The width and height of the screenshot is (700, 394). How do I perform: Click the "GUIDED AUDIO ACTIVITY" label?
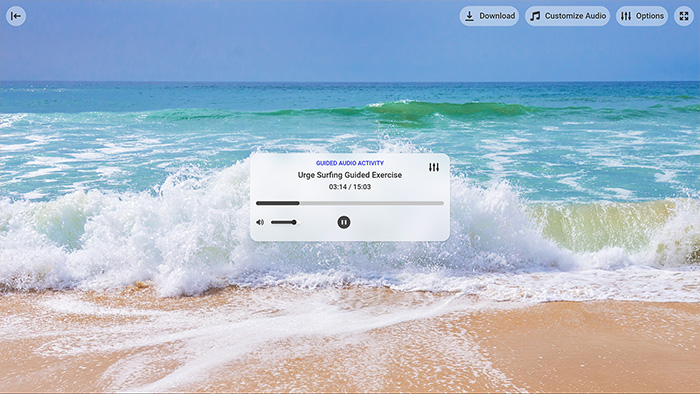(350, 163)
